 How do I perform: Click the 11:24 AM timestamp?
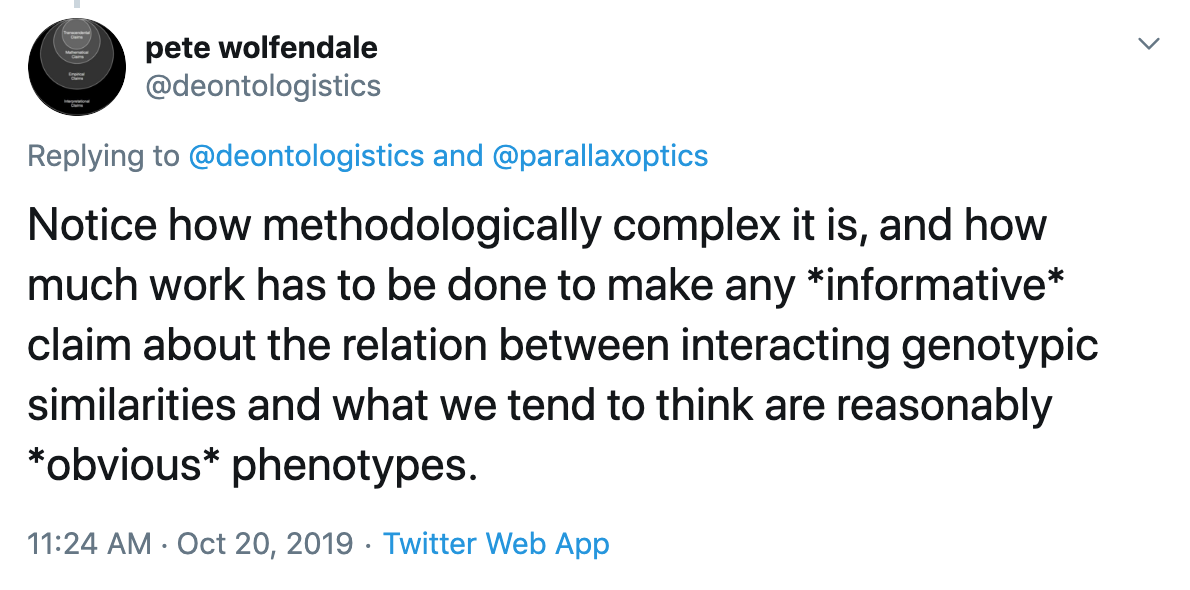(89, 544)
